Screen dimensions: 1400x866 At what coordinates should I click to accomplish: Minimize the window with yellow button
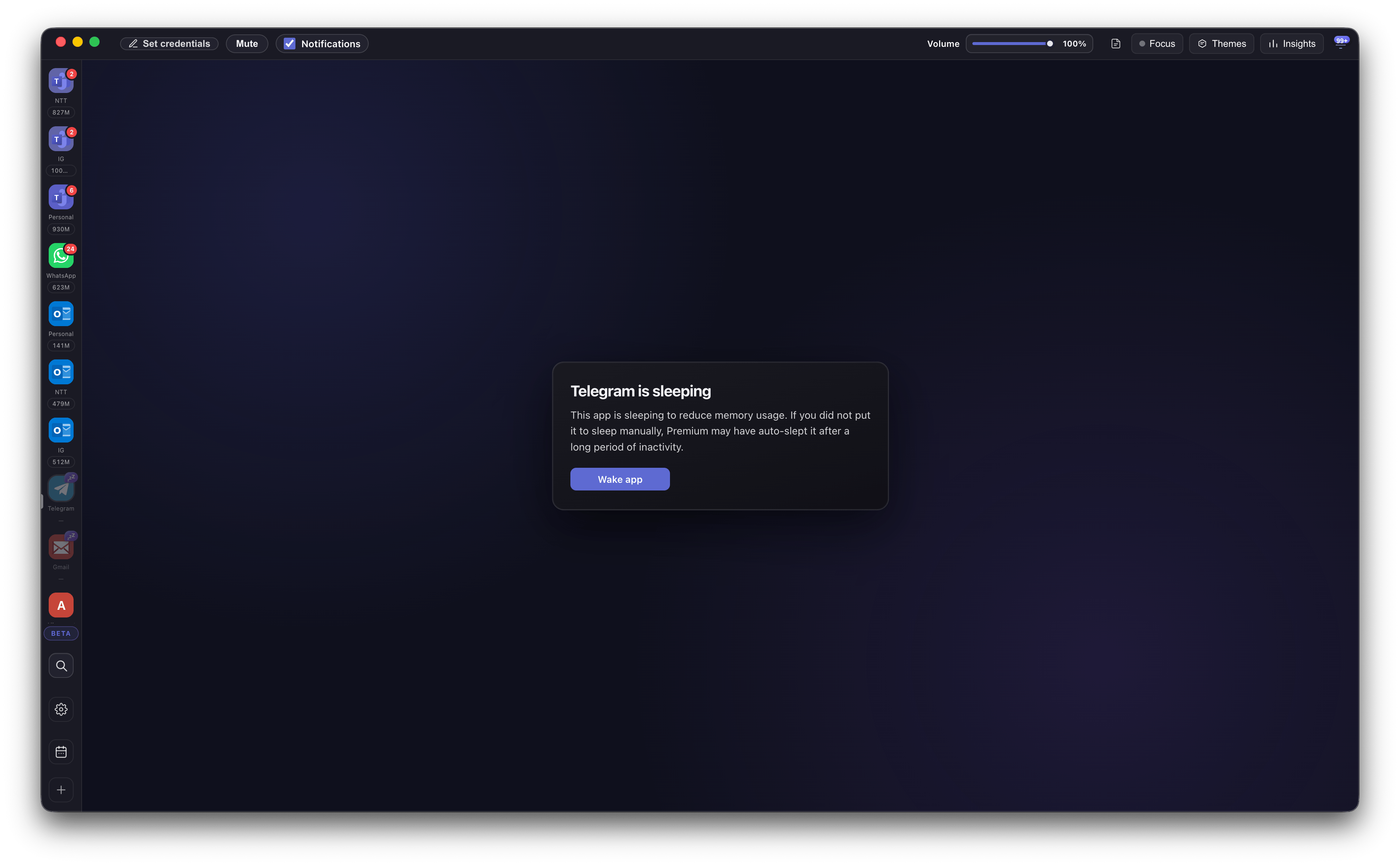pos(78,42)
